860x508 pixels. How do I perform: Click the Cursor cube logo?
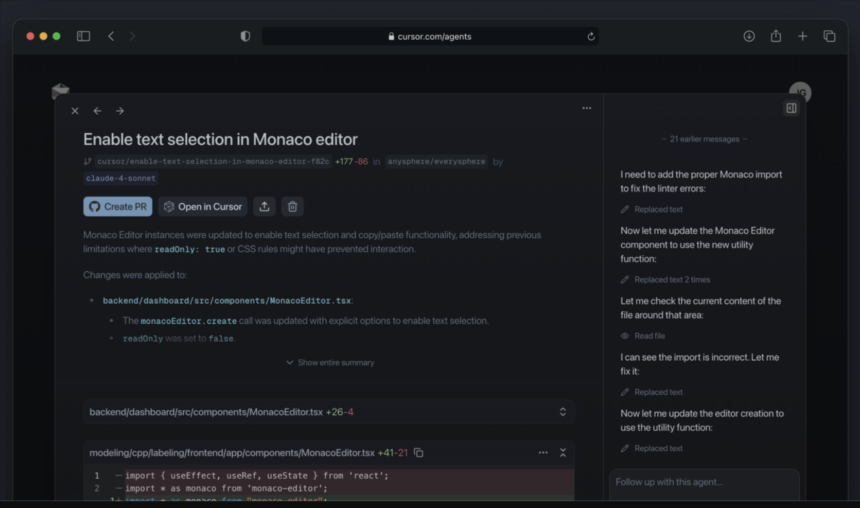pos(60,90)
